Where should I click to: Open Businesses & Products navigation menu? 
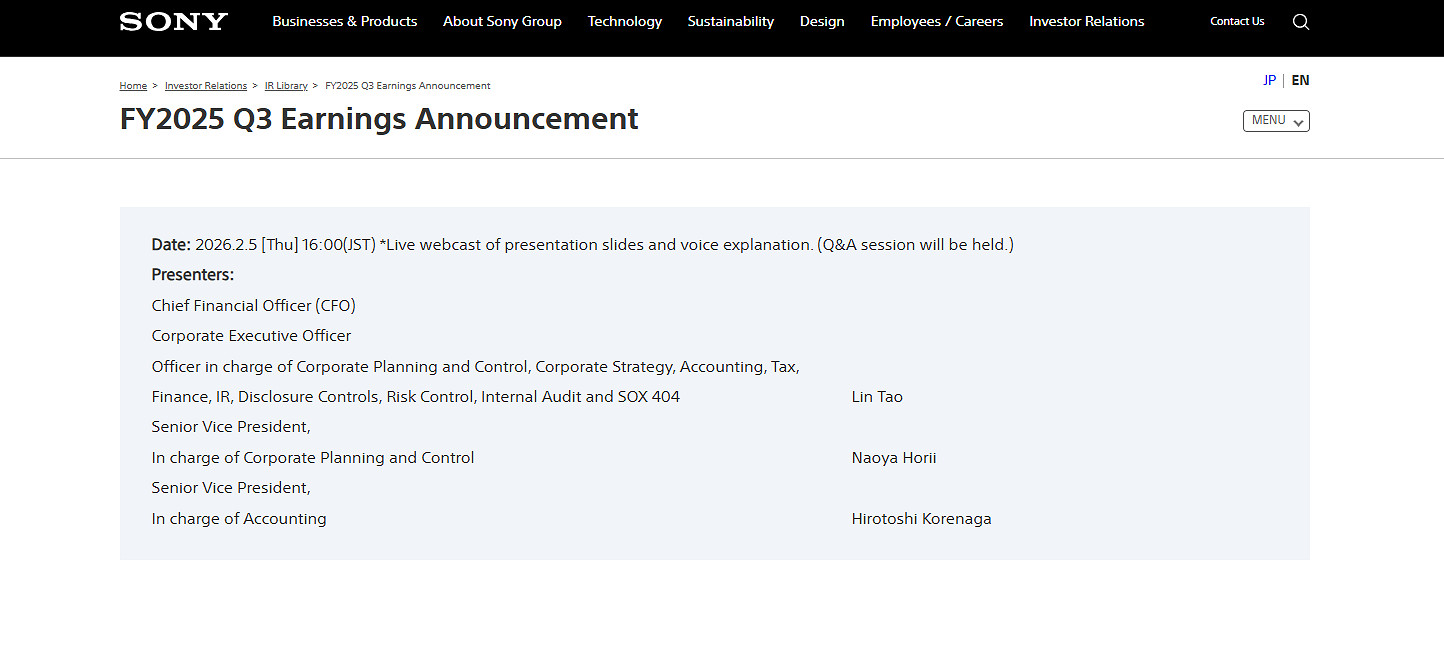coord(344,21)
